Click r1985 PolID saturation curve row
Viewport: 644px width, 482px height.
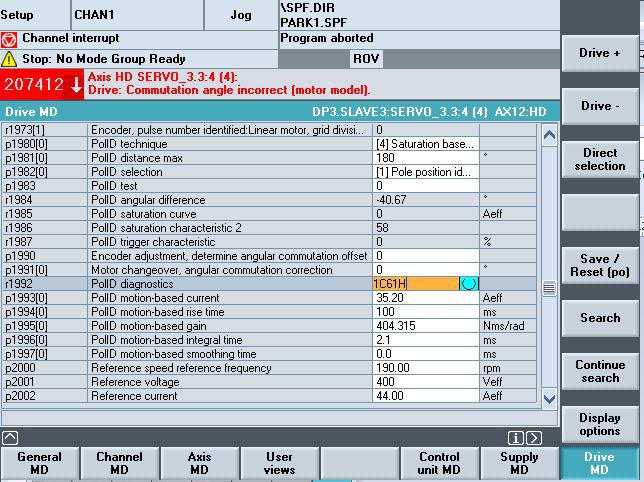(x=269, y=214)
